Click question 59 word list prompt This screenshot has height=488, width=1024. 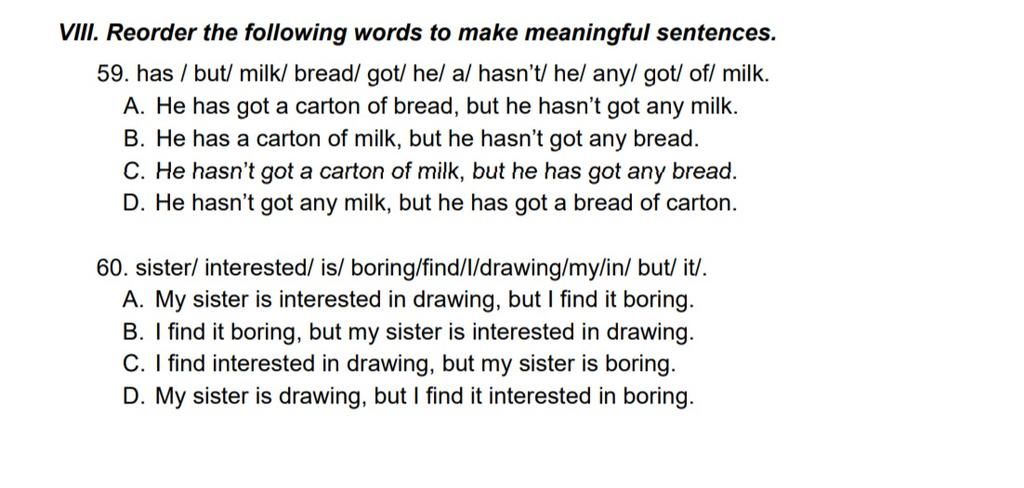tap(434, 74)
